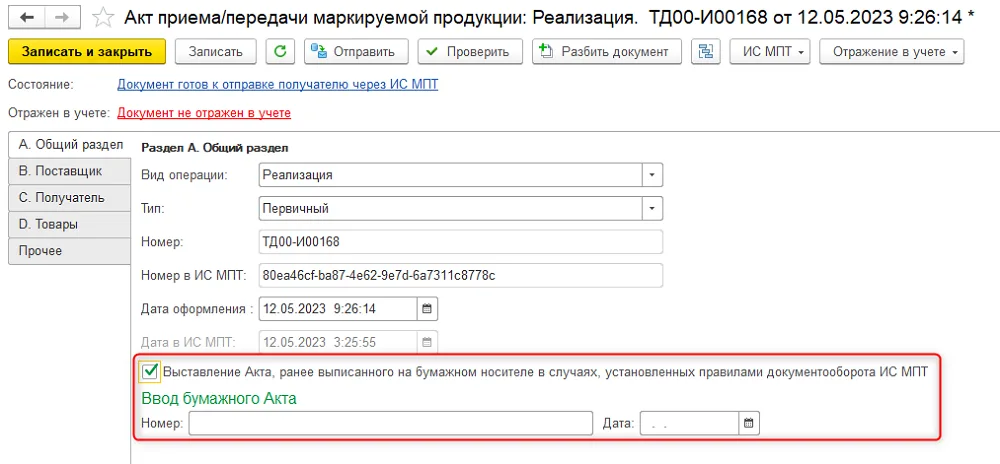Switch to tab B. Поставщик
Image resolution: width=1000 pixels, height=464 pixels.
tap(70, 171)
